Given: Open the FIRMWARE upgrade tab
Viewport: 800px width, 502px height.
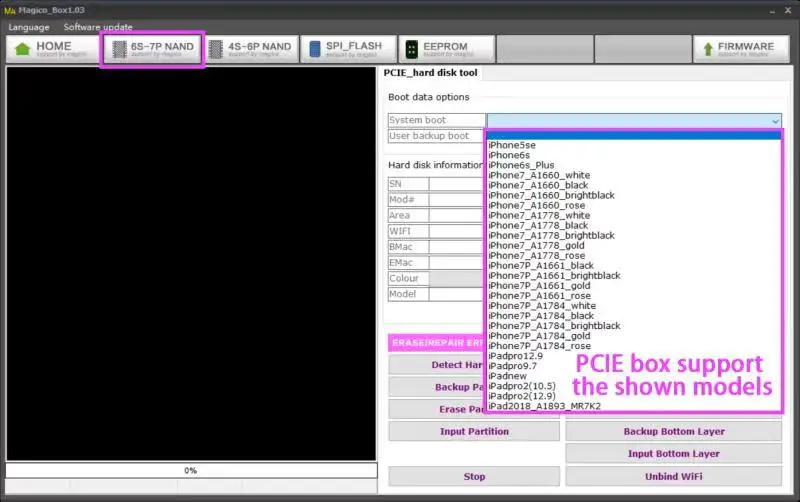Looking at the screenshot, I should click(741, 49).
